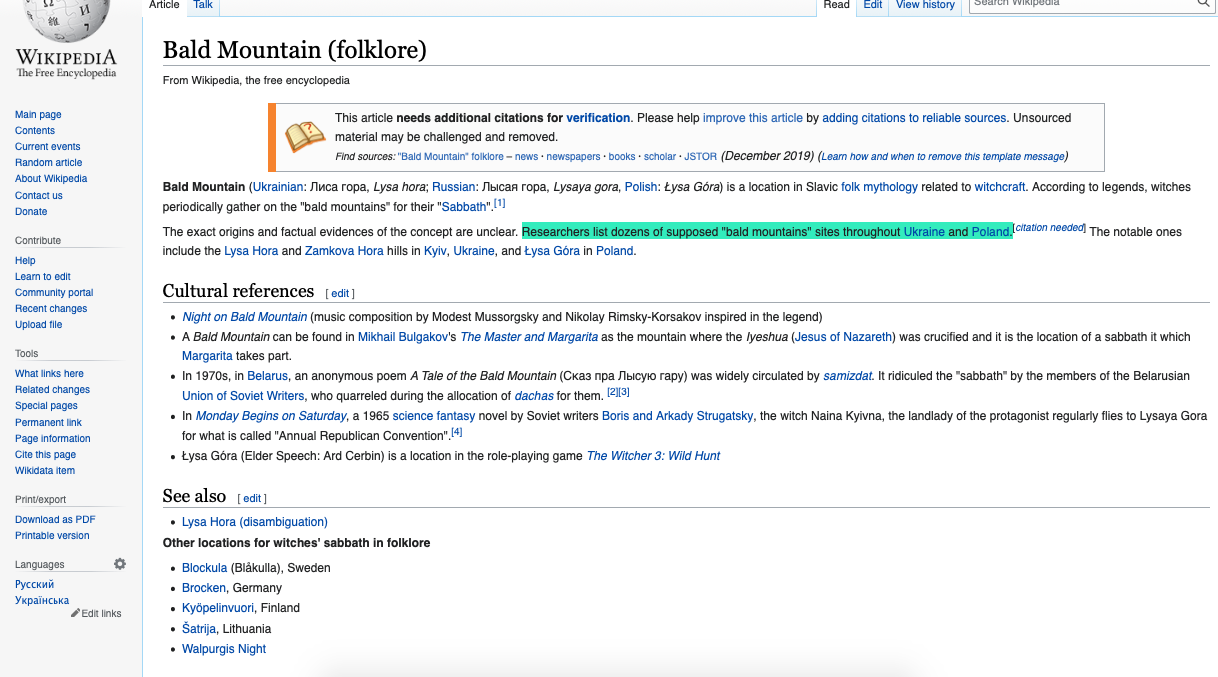Open the Languages settings gear icon
1218x677 pixels.
coord(120,564)
